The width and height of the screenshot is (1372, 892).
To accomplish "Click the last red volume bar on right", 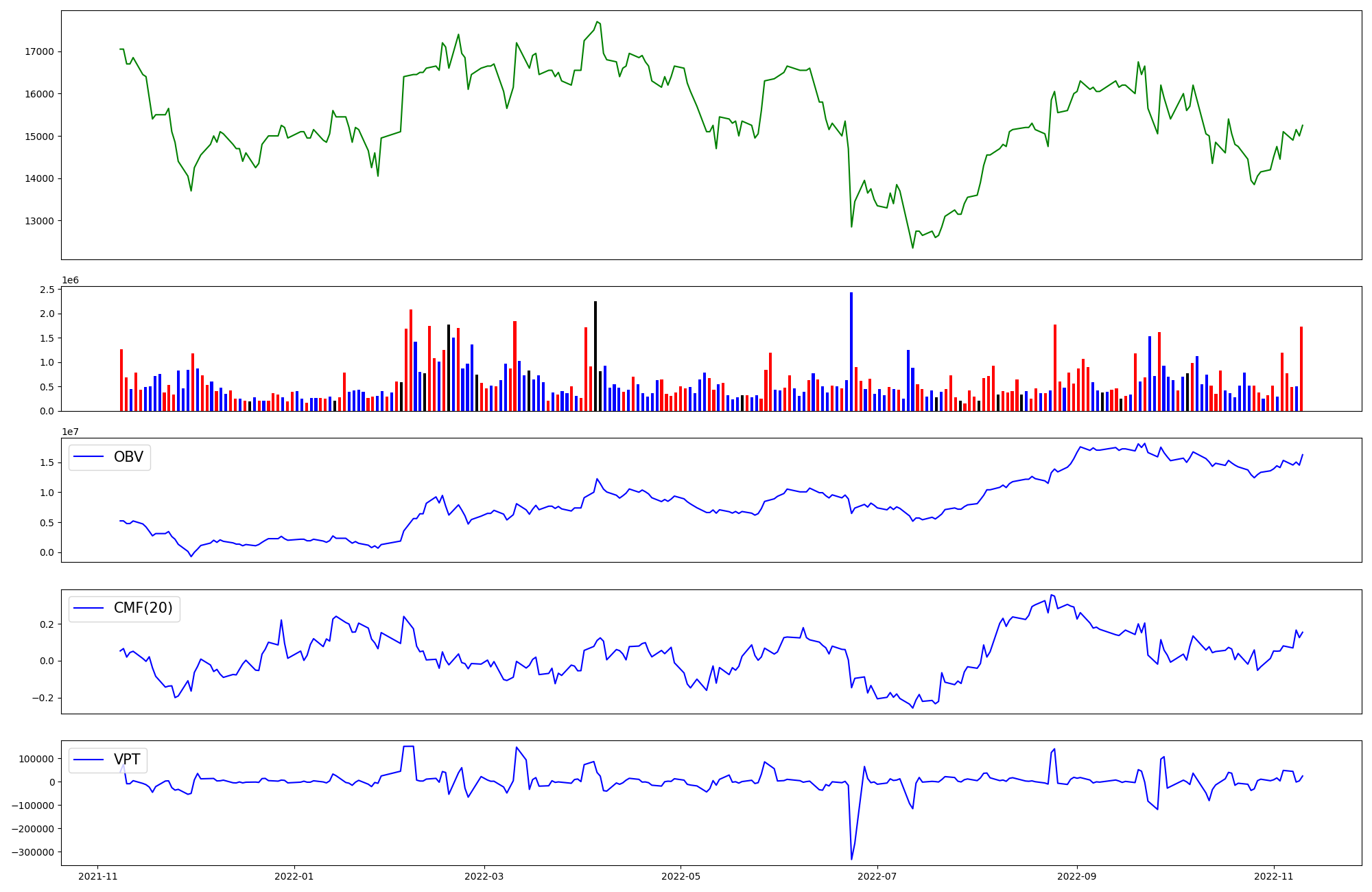I will (1301, 368).
